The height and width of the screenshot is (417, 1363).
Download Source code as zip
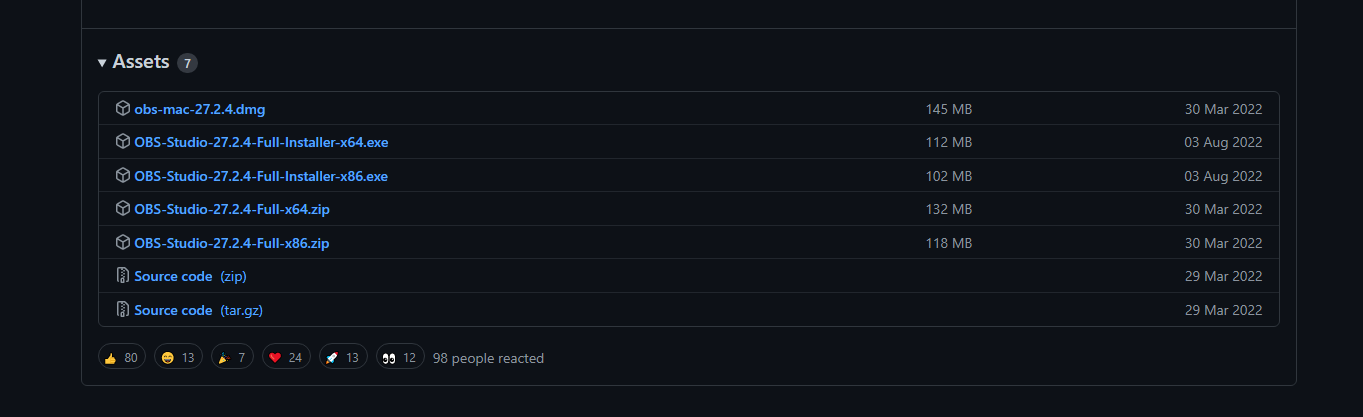(190, 276)
